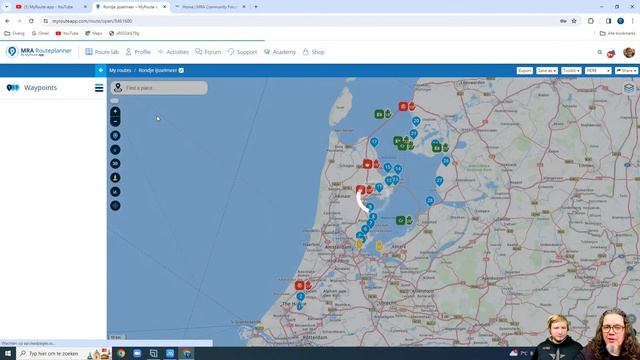The width and height of the screenshot is (640, 360).
Task: Open the map layers selector
Action: (629, 88)
